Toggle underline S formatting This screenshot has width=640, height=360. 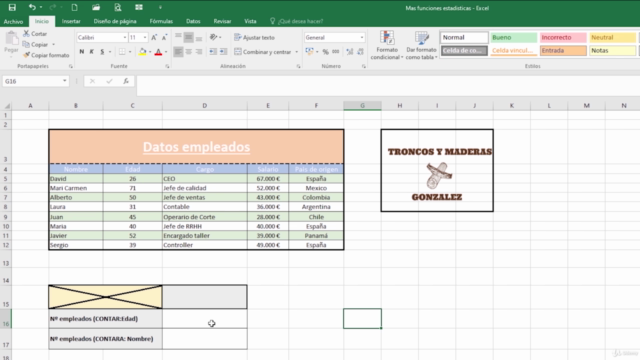coord(102,52)
